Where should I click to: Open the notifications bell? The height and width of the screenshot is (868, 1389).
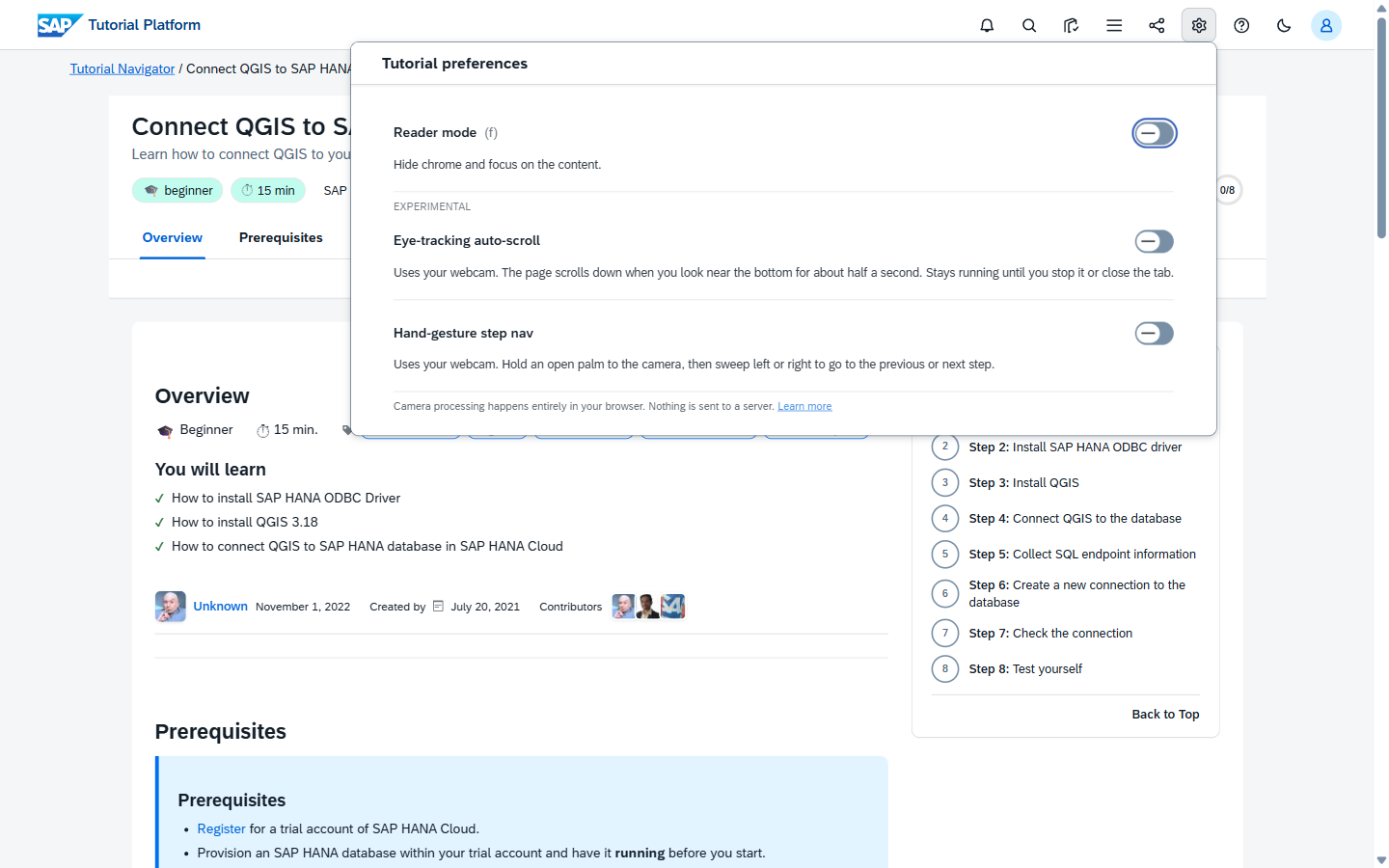[987, 25]
